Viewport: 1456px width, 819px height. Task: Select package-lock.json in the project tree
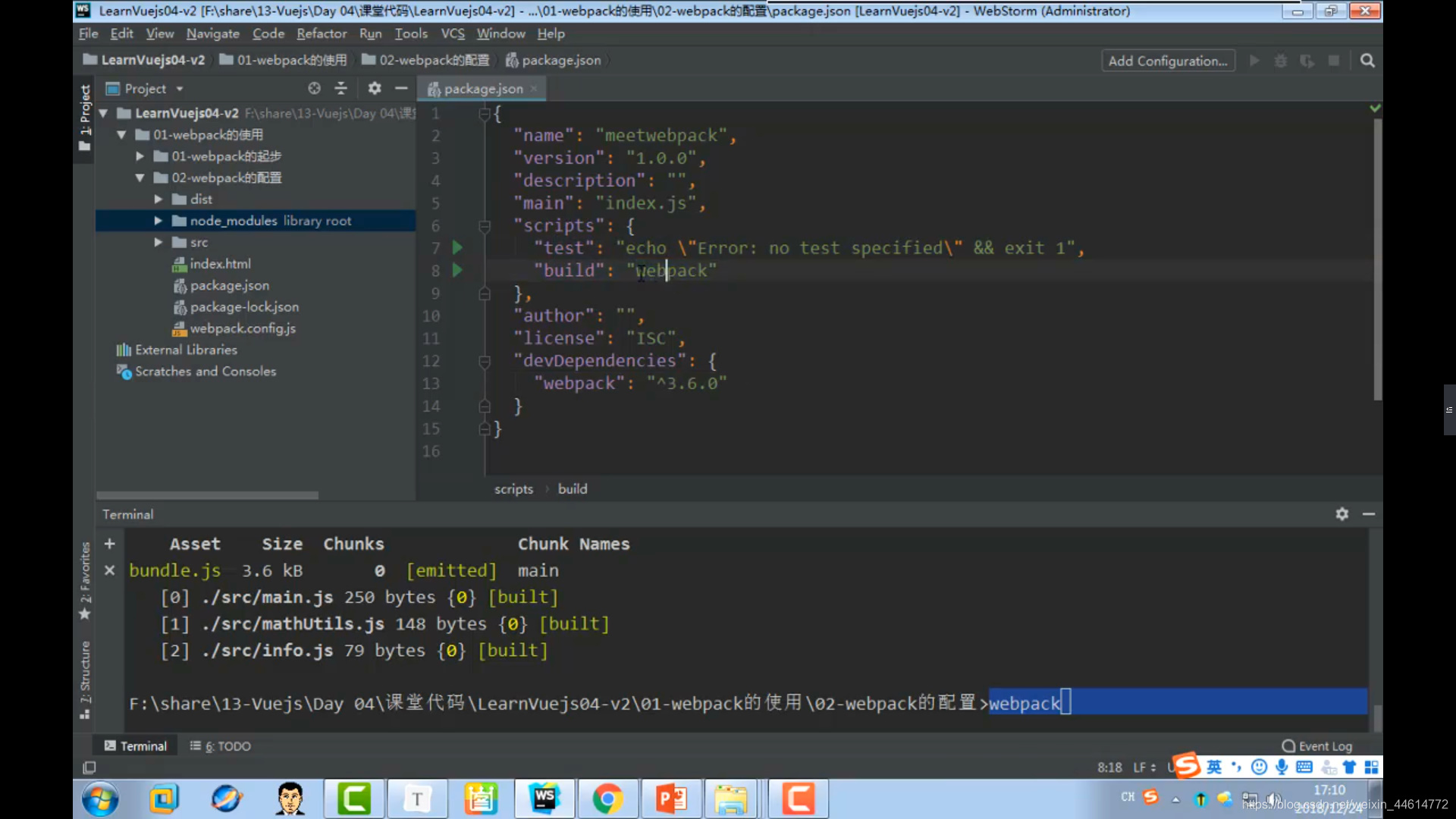236,307
